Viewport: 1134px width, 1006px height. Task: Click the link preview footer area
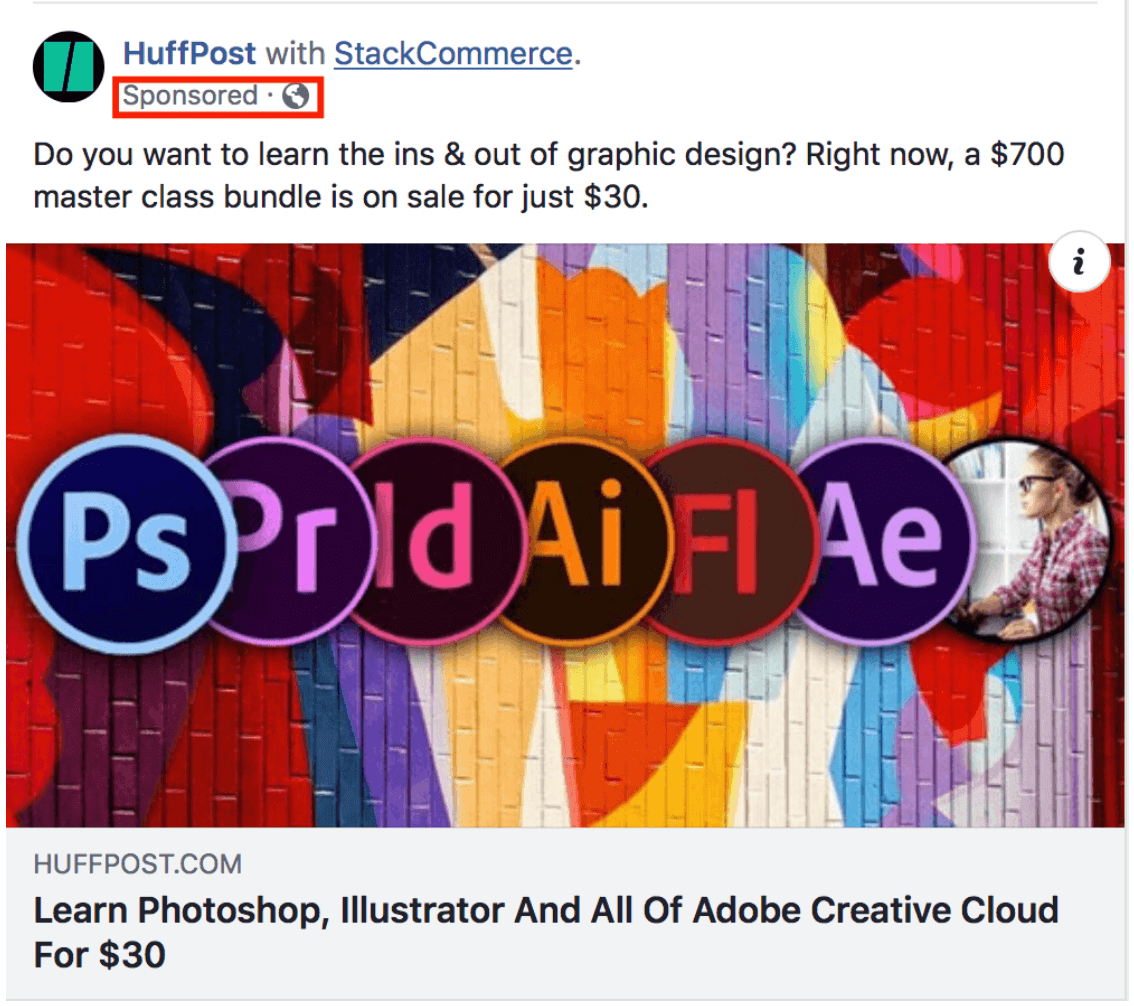pos(565,913)
